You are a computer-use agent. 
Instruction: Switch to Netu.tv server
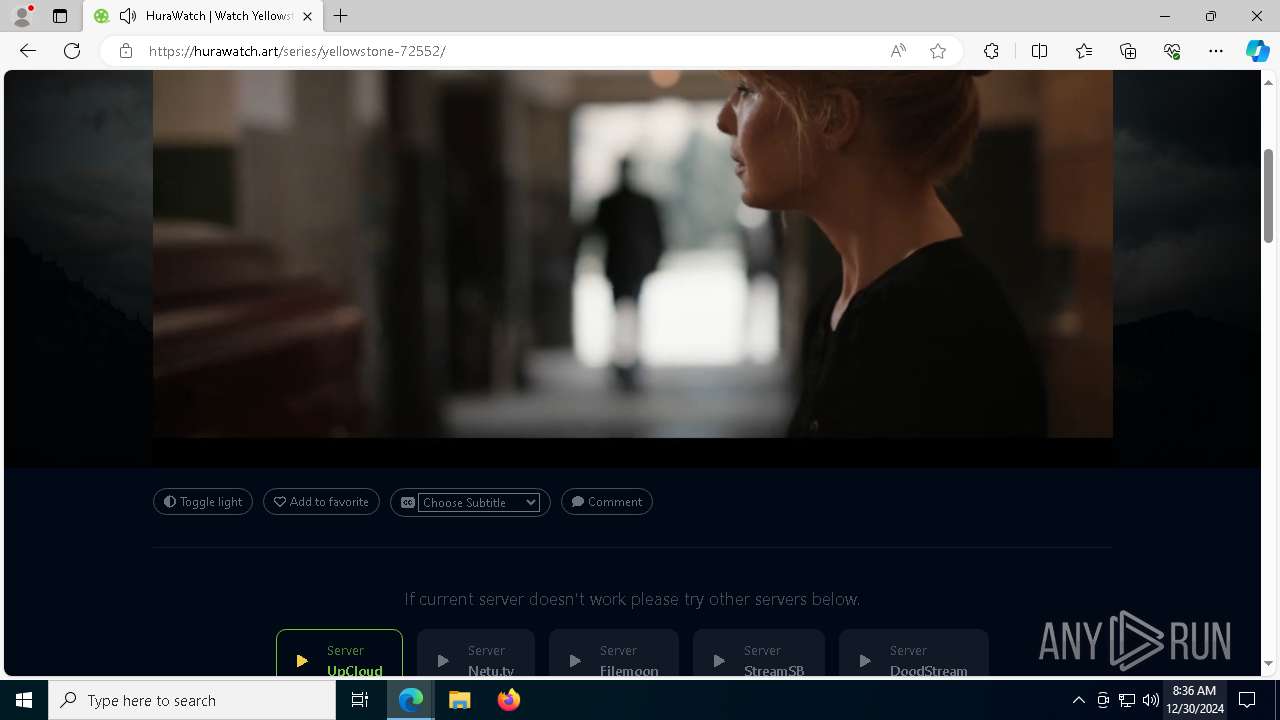pyautogui.click(x=476, y=654)
